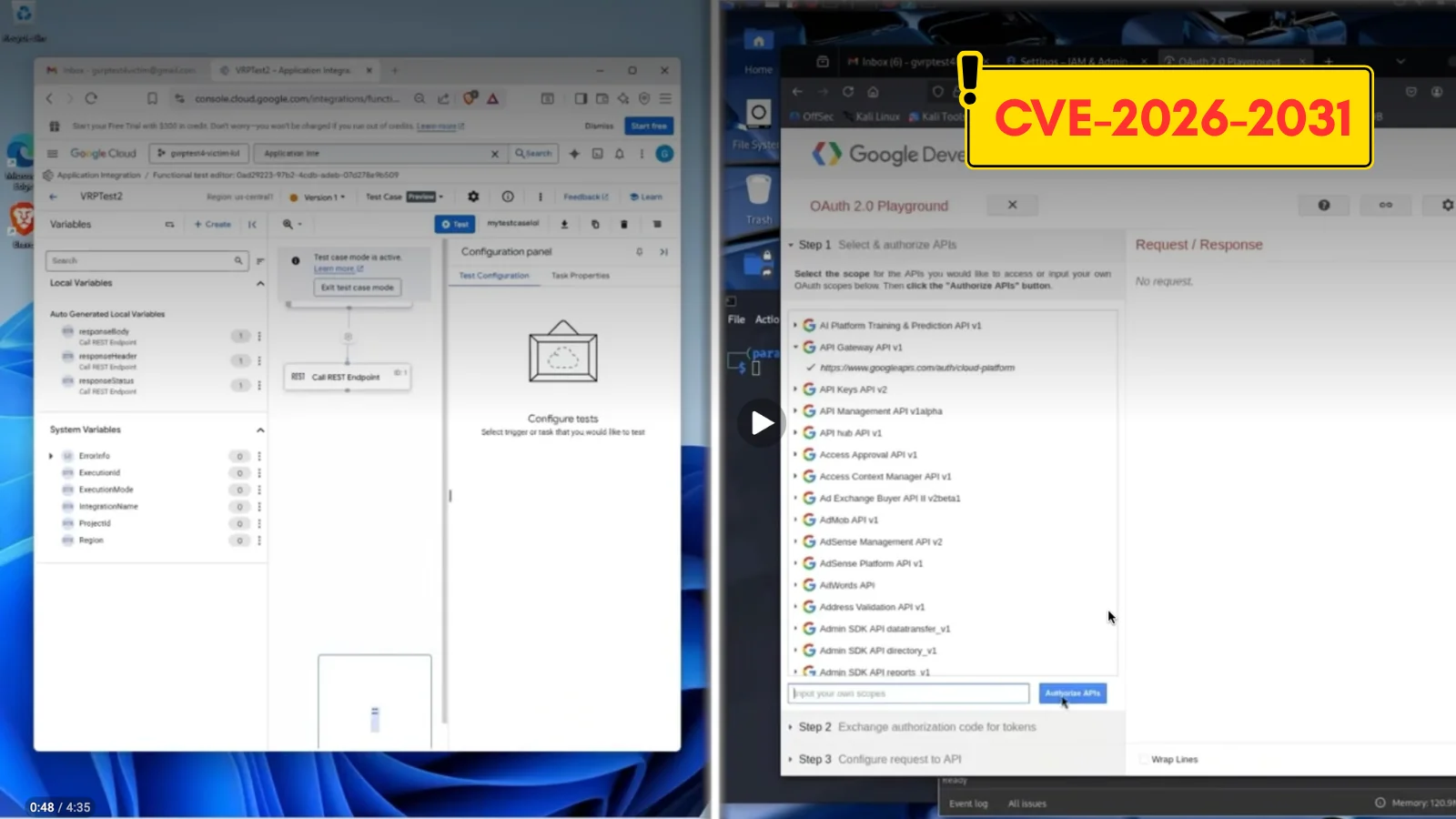Open more options for ErrorInfo variable
The width and height of the screenshot is (1456, 819).
(x=259, y=456)
